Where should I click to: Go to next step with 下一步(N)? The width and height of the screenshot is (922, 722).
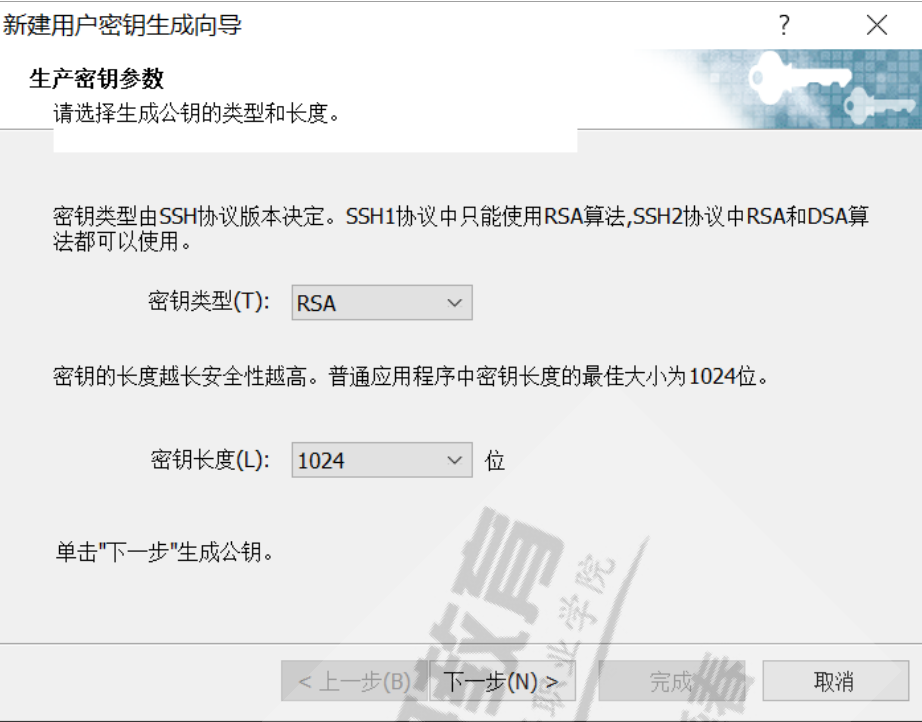pos(502,681)
